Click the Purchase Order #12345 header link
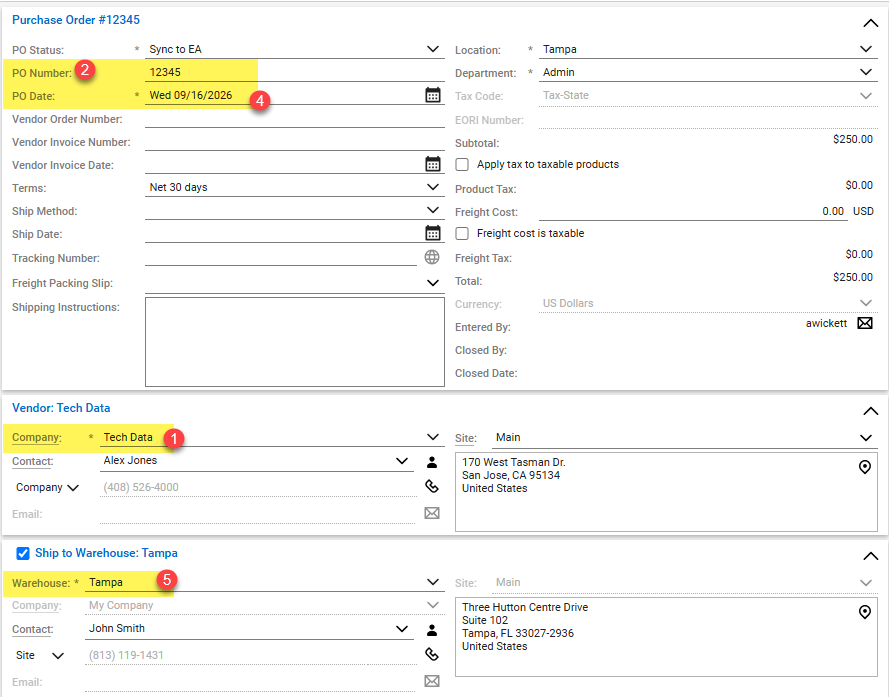The image size is (889, 697). (76, 20)
